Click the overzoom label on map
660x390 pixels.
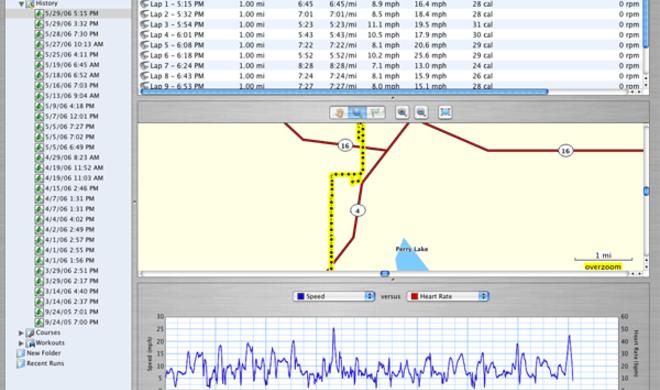click(x=603, y=267)
